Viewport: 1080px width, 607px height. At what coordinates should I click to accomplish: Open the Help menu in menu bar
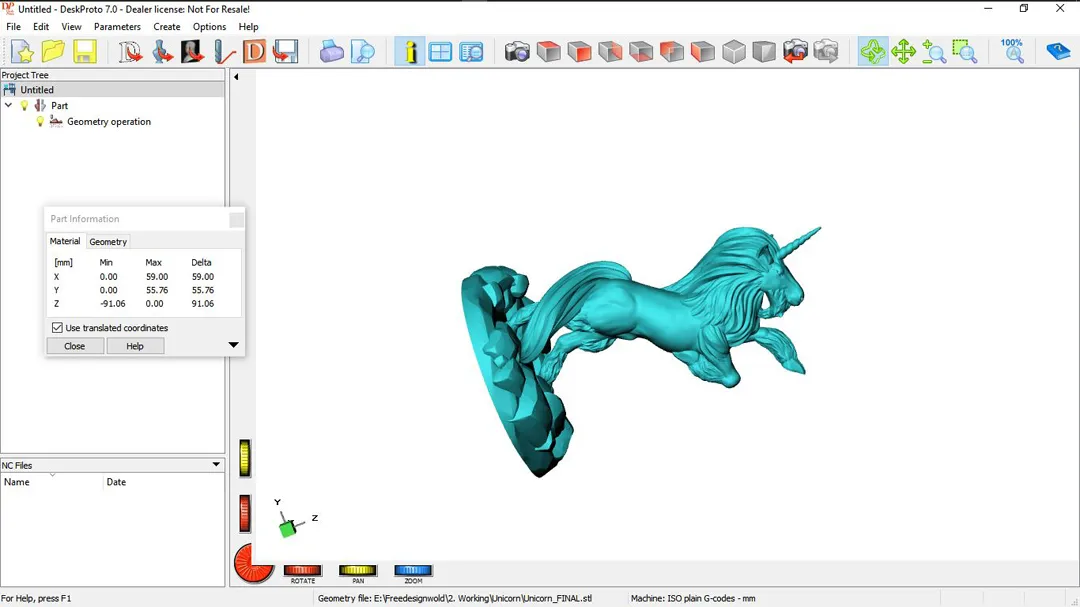(248, 27)
